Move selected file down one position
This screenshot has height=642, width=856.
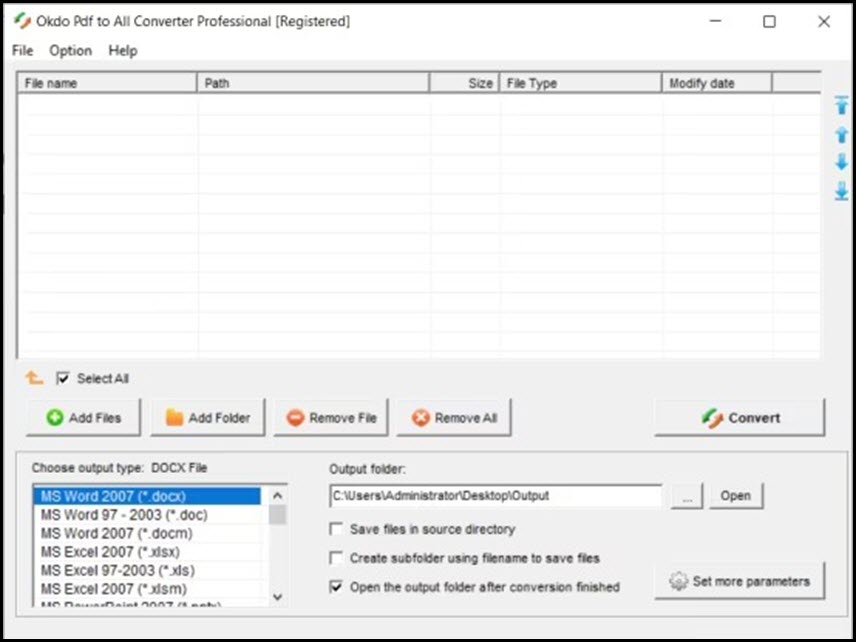click(x=841, y=162)
